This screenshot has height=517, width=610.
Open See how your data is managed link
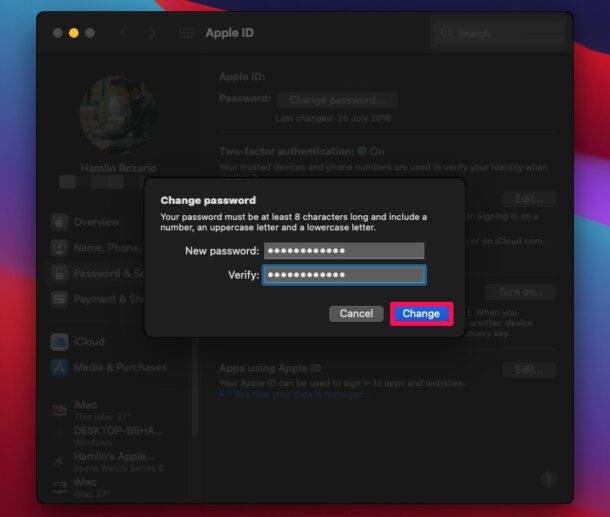coord(298,394)
